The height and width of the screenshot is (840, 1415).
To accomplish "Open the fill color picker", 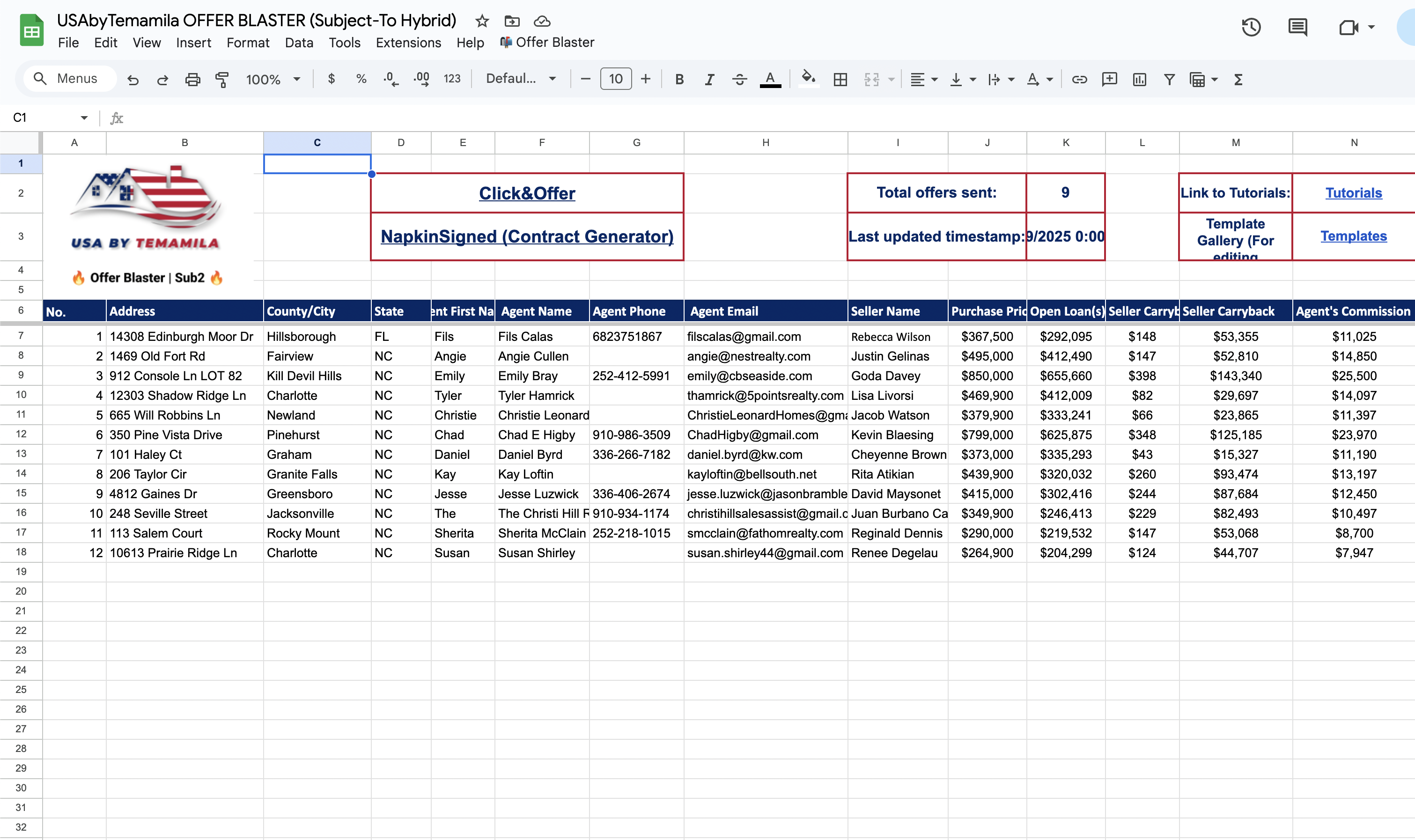I will tap(808, 79).
